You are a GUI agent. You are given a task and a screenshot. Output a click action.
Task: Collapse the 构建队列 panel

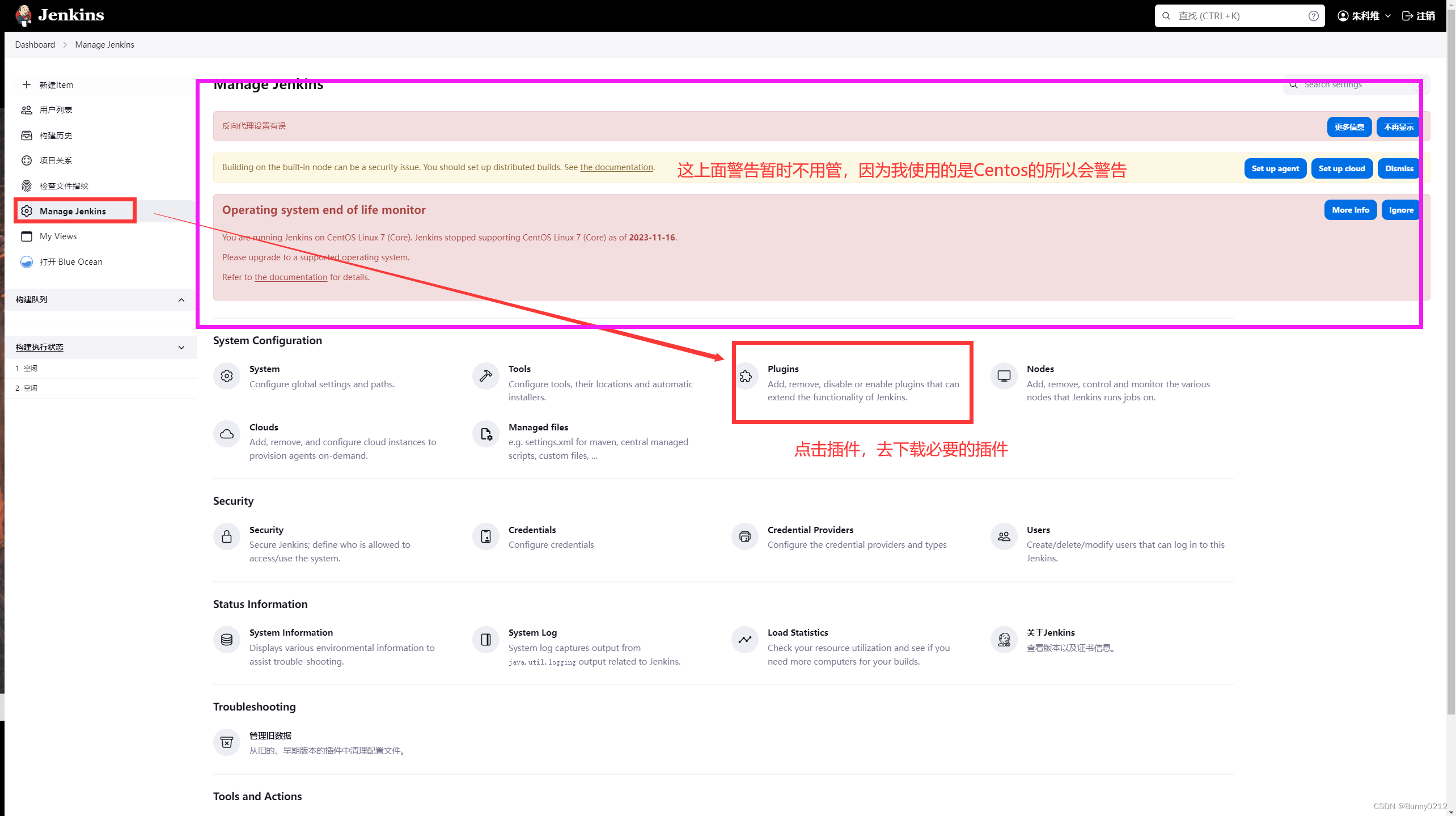click(181, 300)
